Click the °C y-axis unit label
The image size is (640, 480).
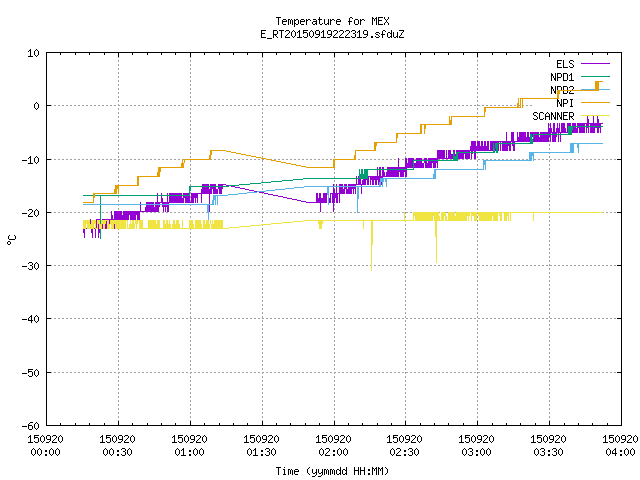click(x=11, y=239)
